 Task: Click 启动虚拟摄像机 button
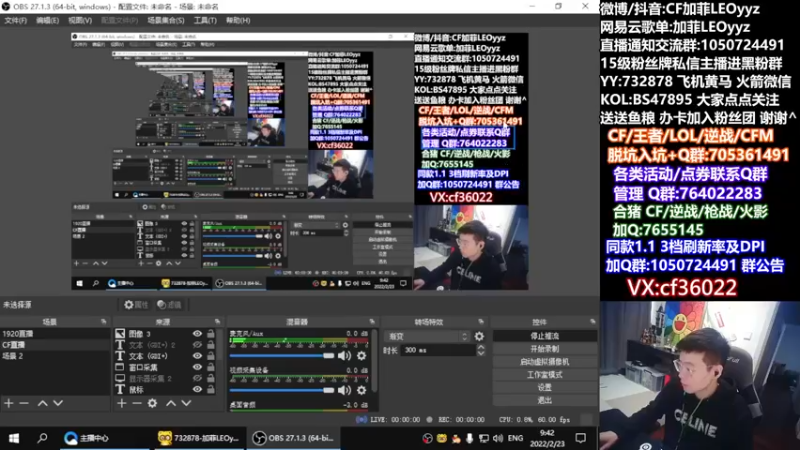[x=544, y=362]
